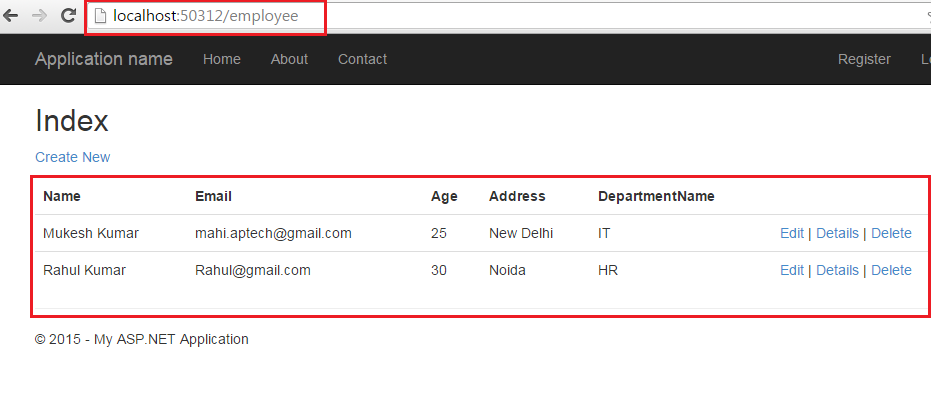Select the Rahul Kumar name cell
This screenshot has width=931, height=407.
84,270
